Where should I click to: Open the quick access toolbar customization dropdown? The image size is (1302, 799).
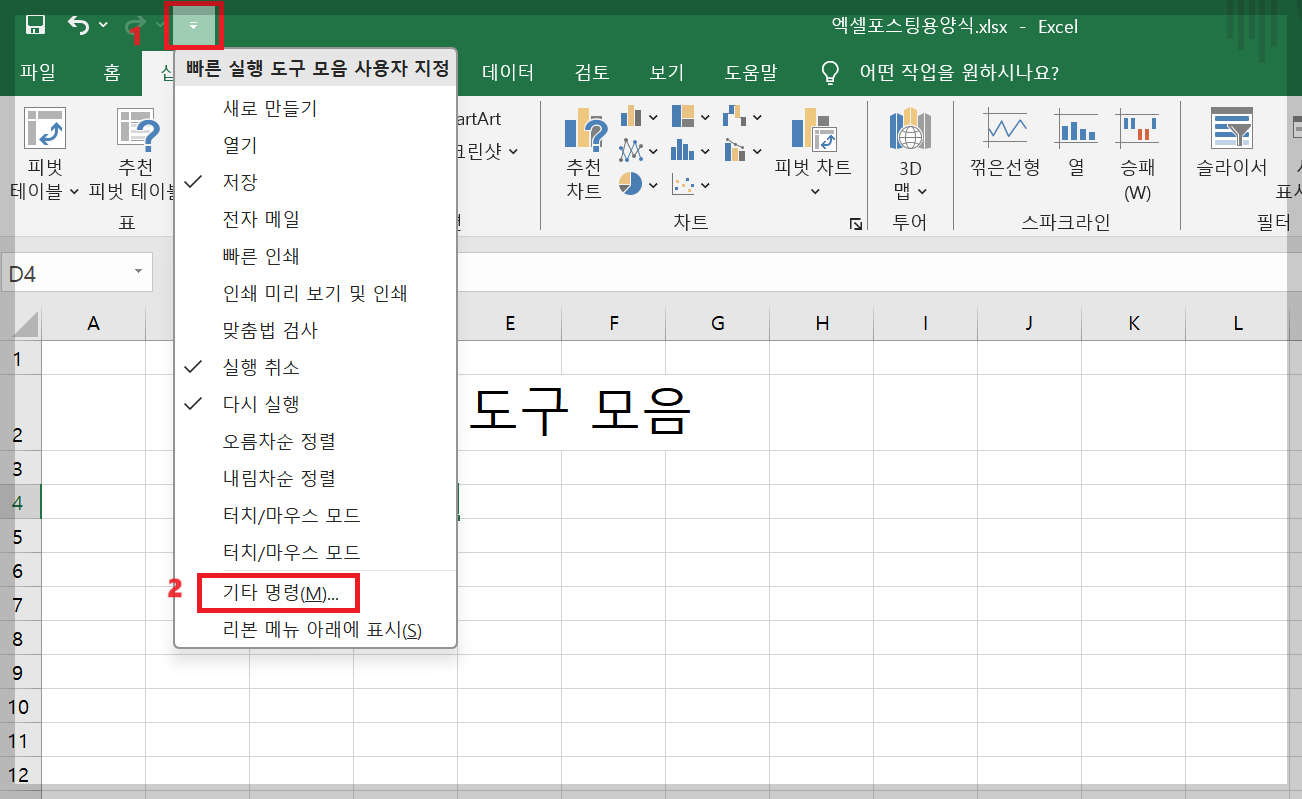(x=192, y=24)
